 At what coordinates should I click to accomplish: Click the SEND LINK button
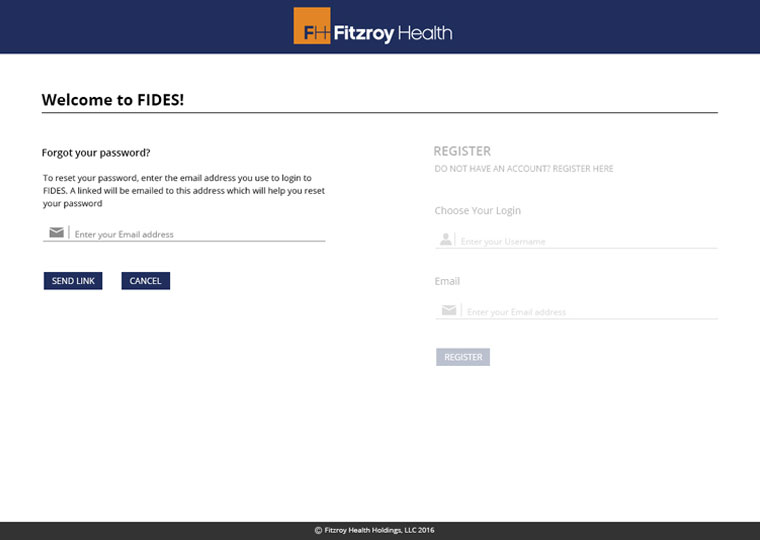(73, 281)
